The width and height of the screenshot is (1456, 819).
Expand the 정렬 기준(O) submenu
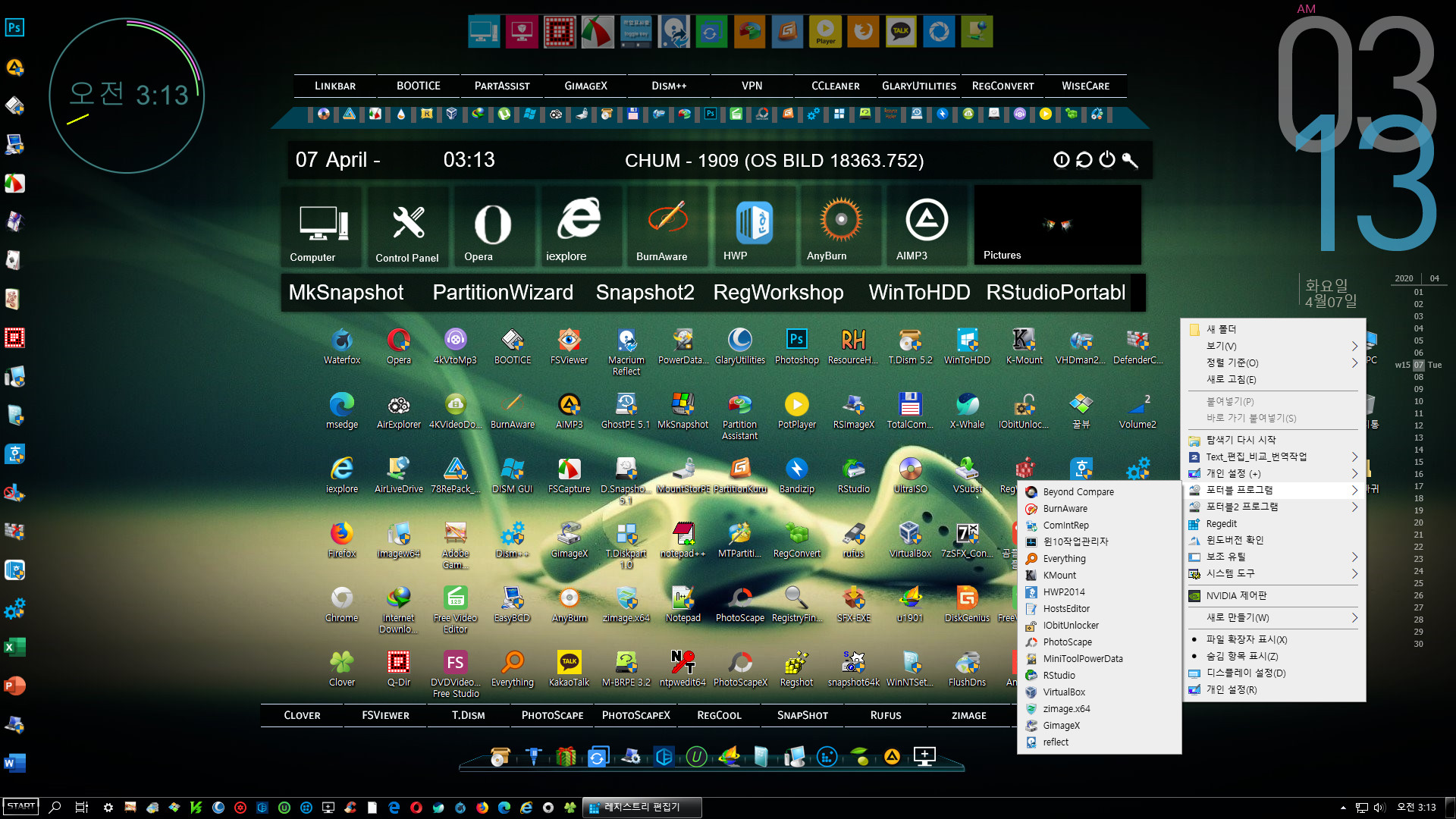point(1275,362)
